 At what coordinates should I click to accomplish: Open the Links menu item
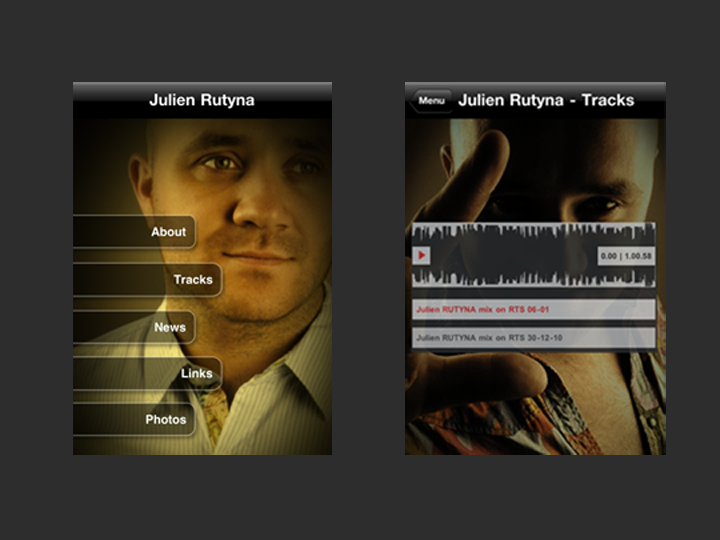pyautogui.click(x=147, y=373)
